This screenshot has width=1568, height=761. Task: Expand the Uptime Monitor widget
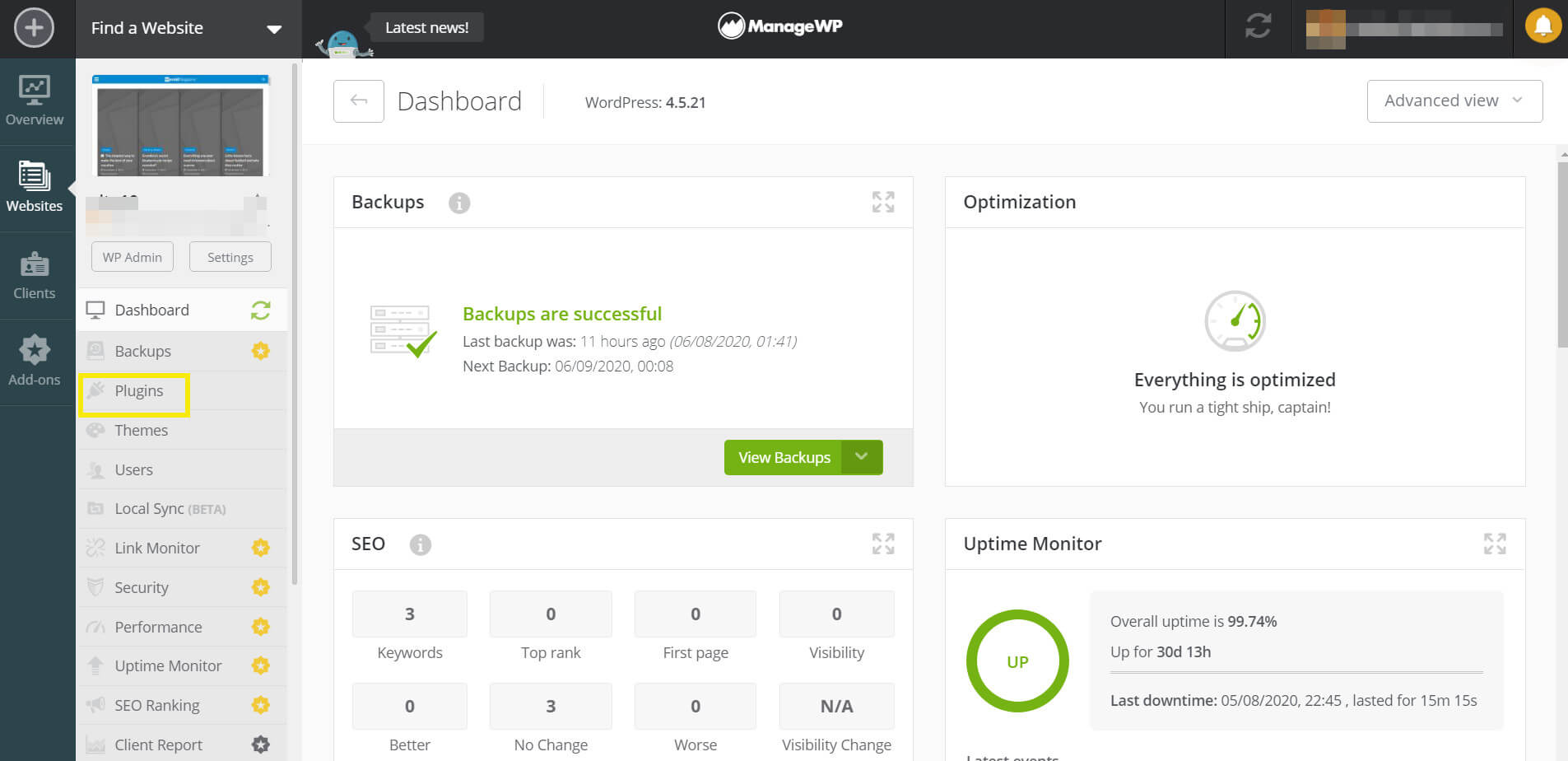[x=1494, y=544]
